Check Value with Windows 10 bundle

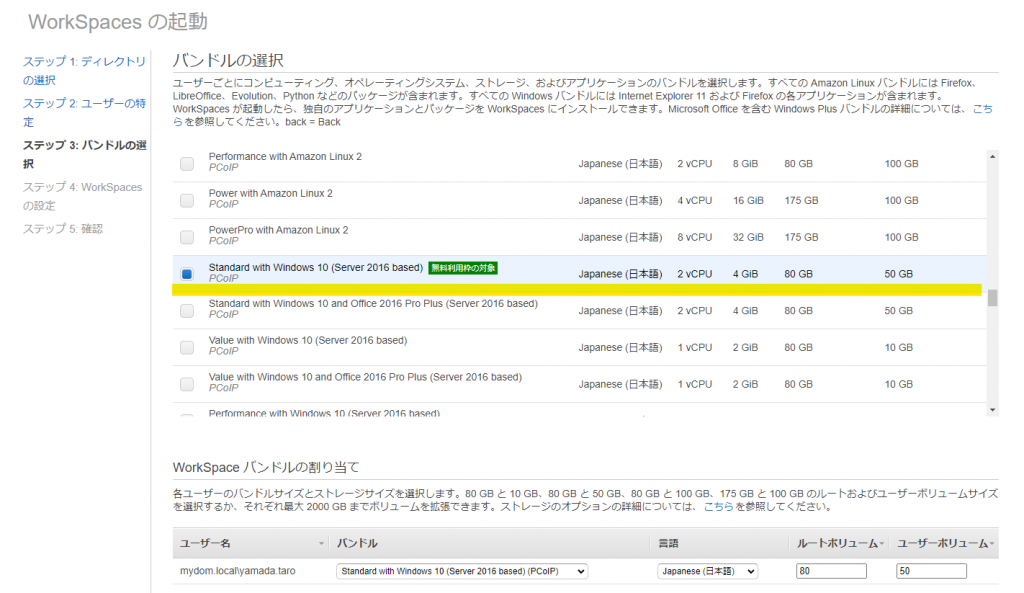click(x=187, y=347)
